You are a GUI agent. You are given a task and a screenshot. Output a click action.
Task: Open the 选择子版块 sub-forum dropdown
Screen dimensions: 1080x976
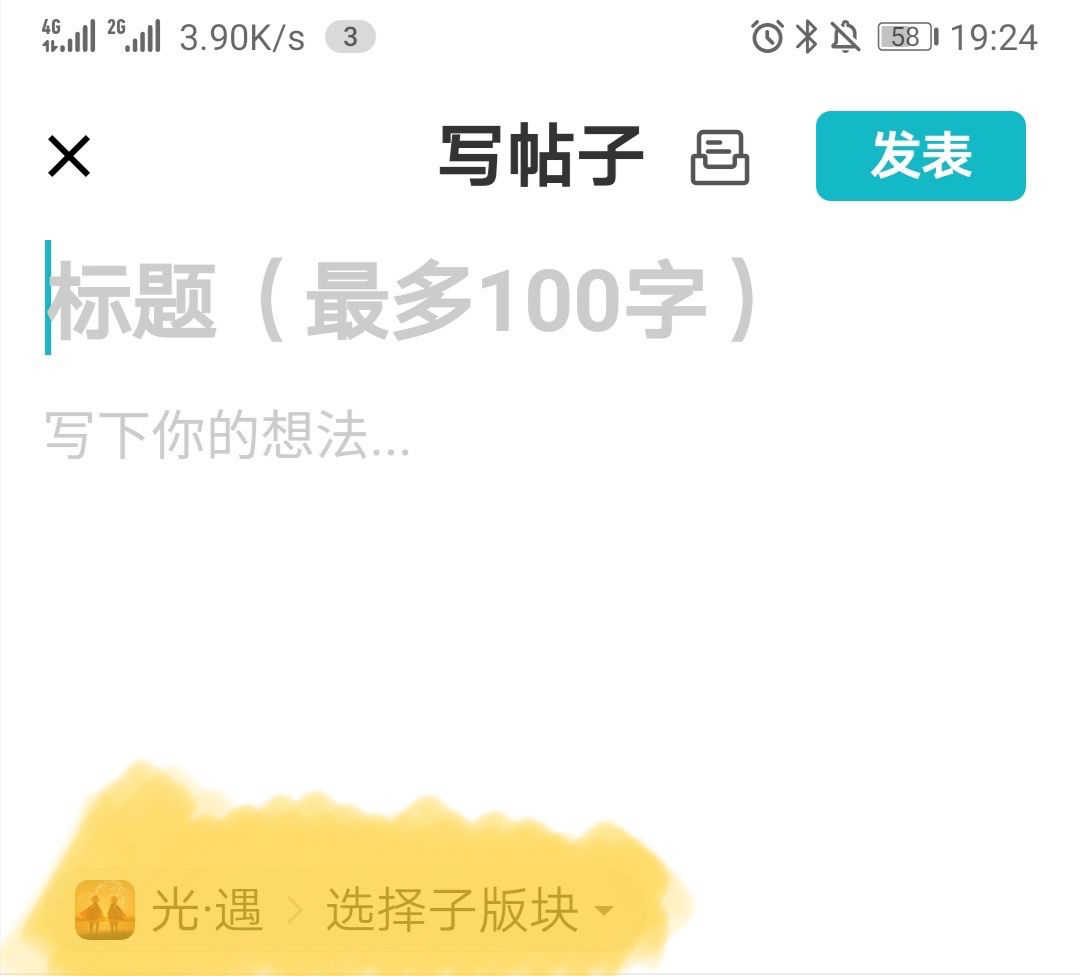tap(469, 910)
